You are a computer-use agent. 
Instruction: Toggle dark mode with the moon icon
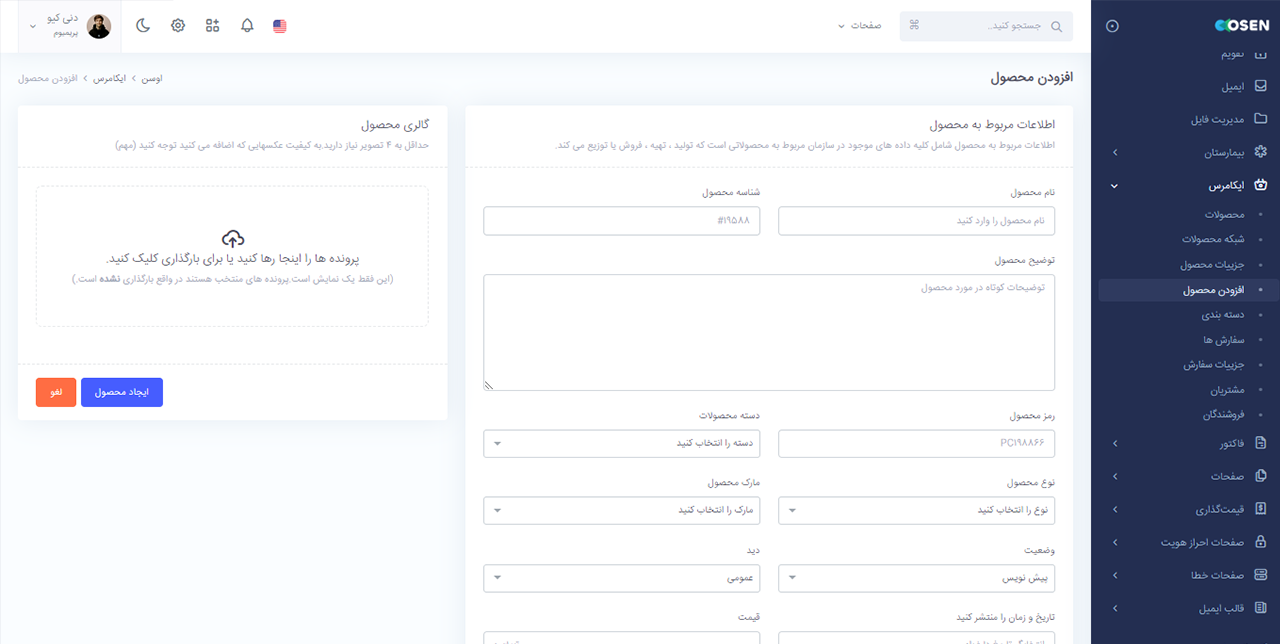coord(143,25)
